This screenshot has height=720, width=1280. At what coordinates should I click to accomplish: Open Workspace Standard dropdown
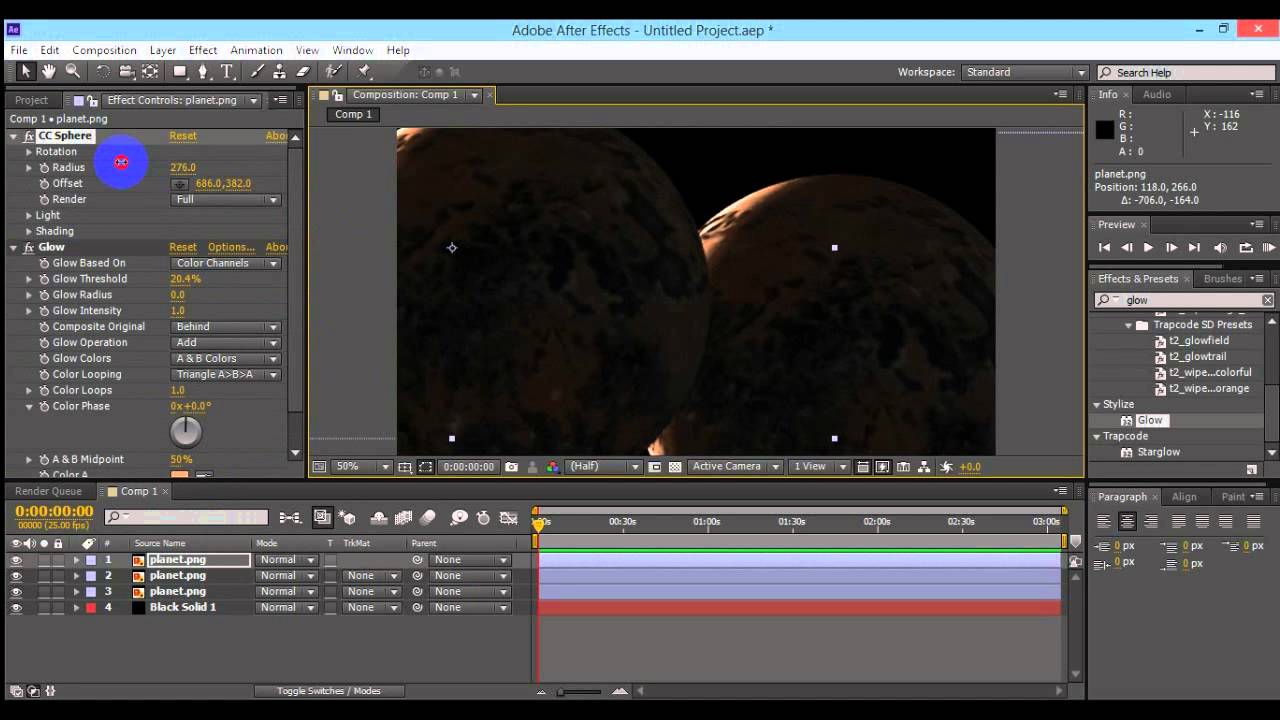1025,72
